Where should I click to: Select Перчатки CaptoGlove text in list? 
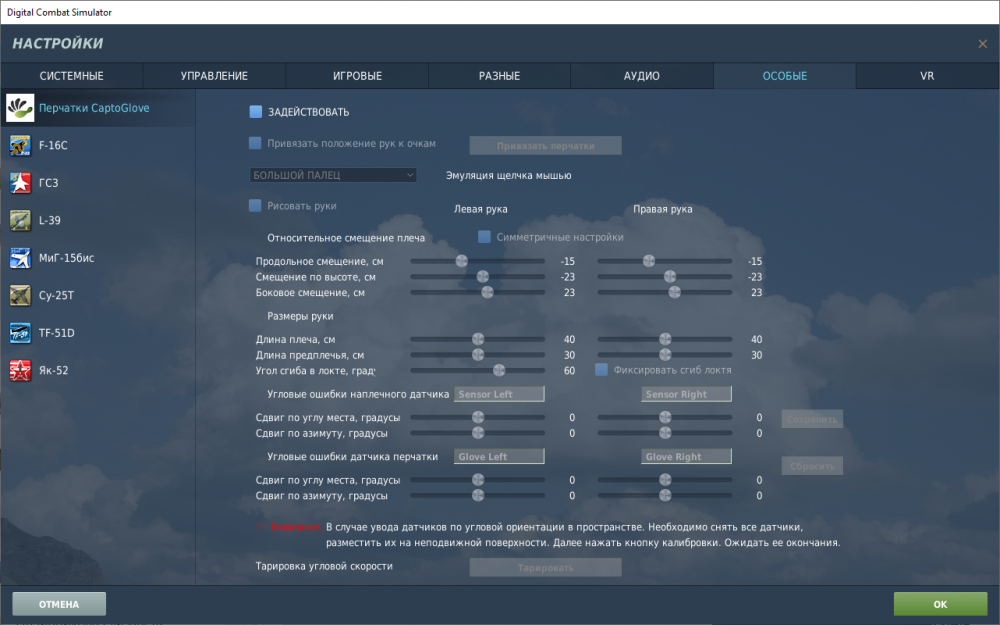point(94,108)
